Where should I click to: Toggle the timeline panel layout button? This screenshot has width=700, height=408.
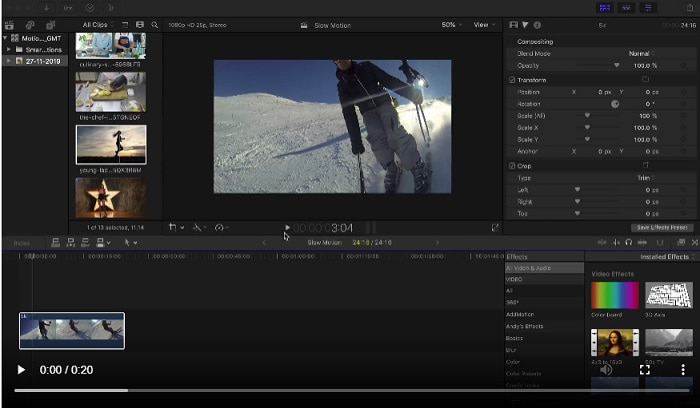click(626, 8)
